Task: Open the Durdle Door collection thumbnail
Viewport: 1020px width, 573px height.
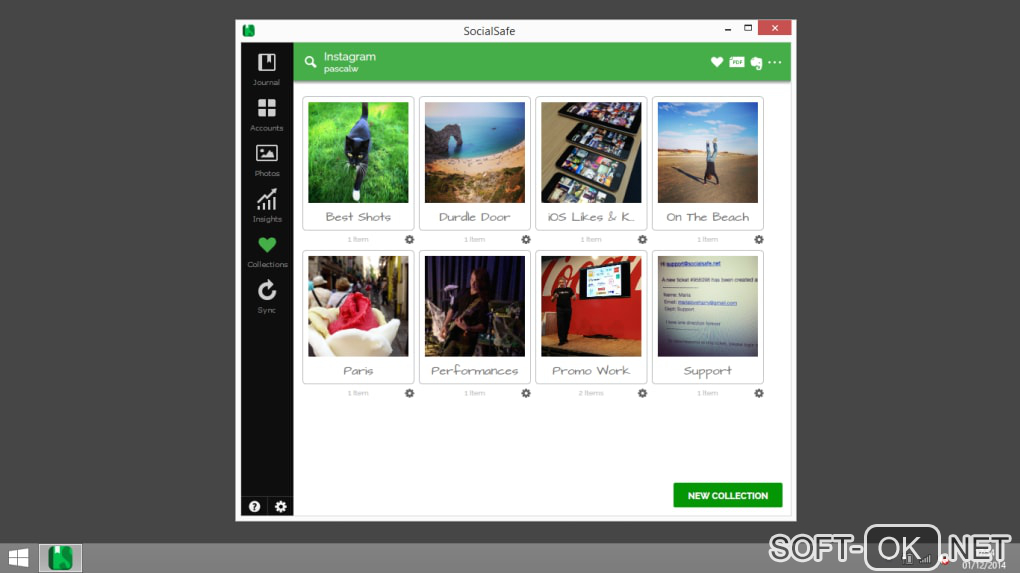Action: pos(475,152)
